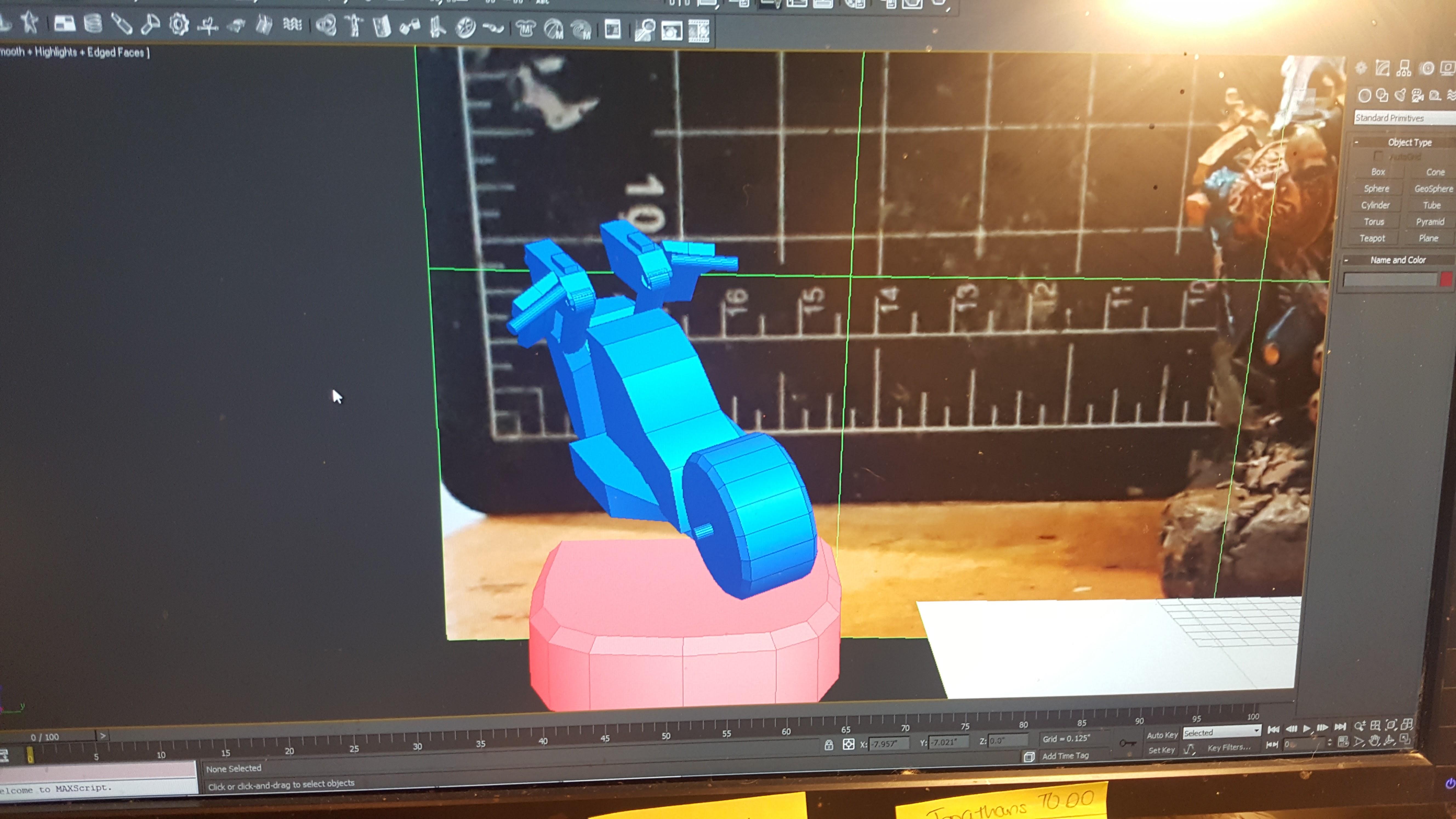Create a Cylinder primitive
The width and height of the screenshot is (1456, 819).
click(1375, 205)
